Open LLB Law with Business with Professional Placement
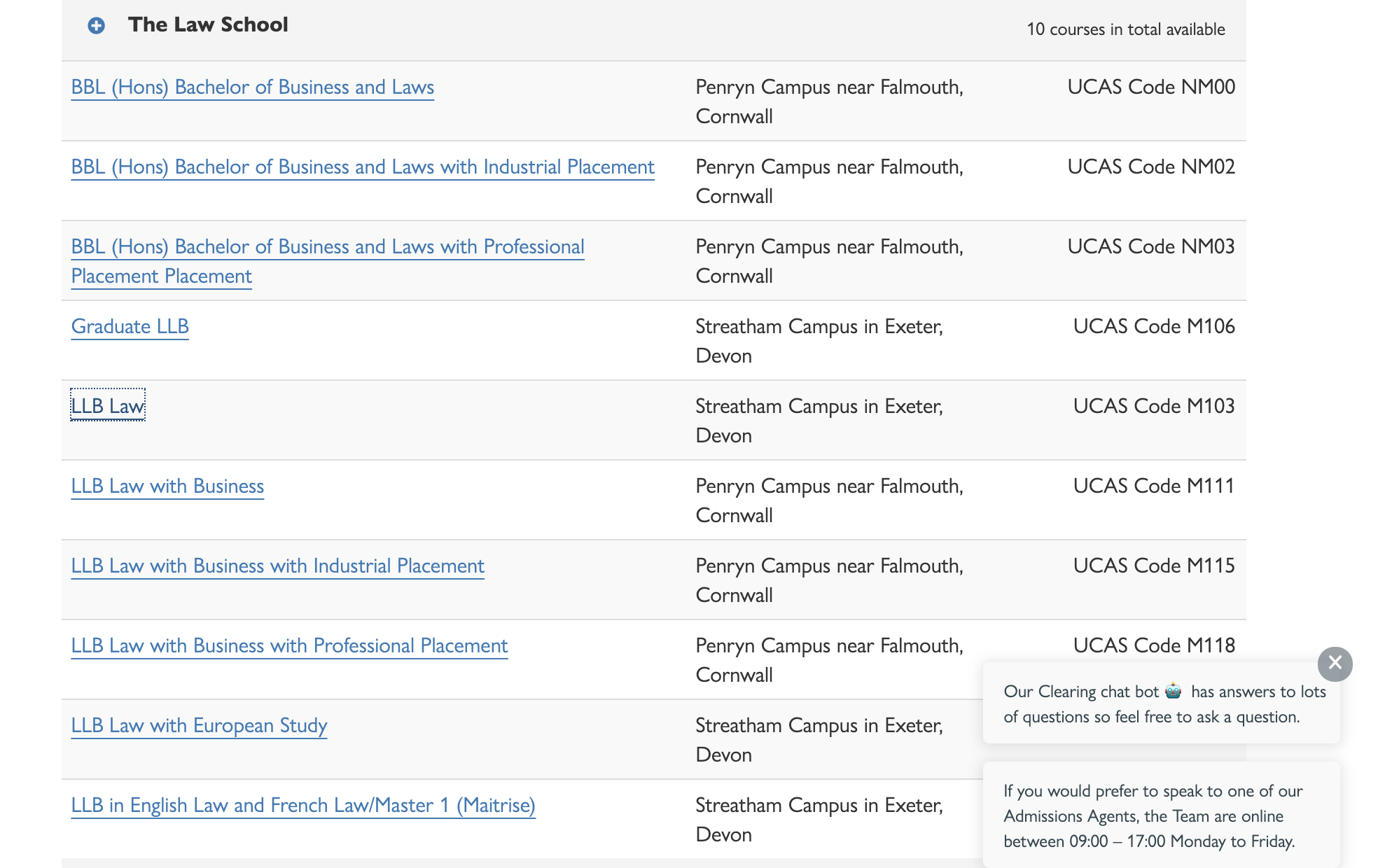This screenshot has height=868, width=1385. 289,646
